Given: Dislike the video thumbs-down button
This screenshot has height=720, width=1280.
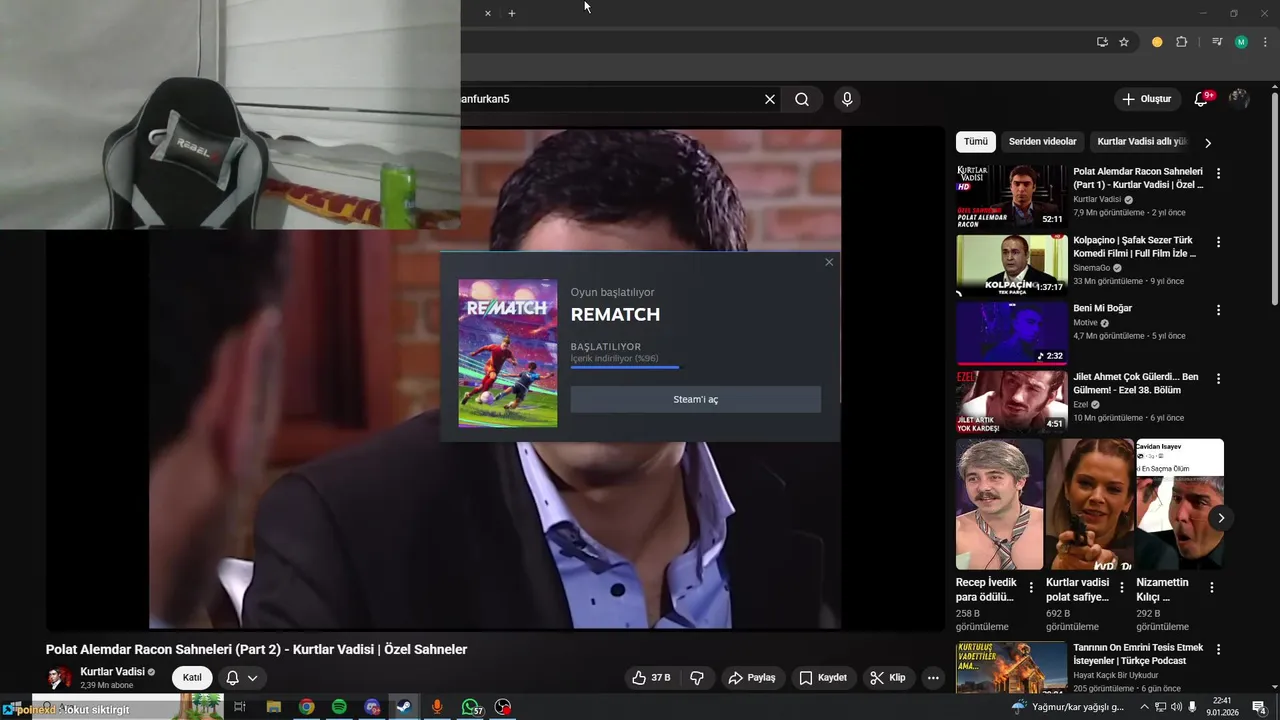Looking at the screenshot, I should [x=697, y=678].
